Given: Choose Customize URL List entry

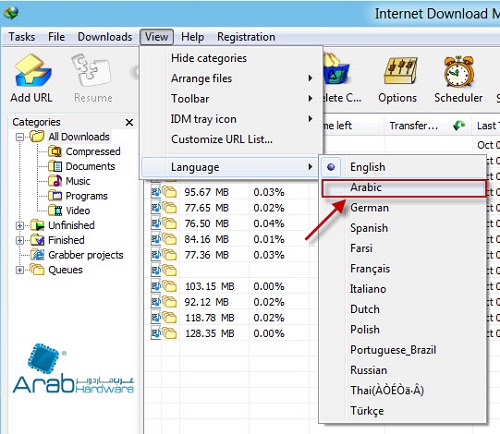Looking at the screenshot, I should [230, 139].
